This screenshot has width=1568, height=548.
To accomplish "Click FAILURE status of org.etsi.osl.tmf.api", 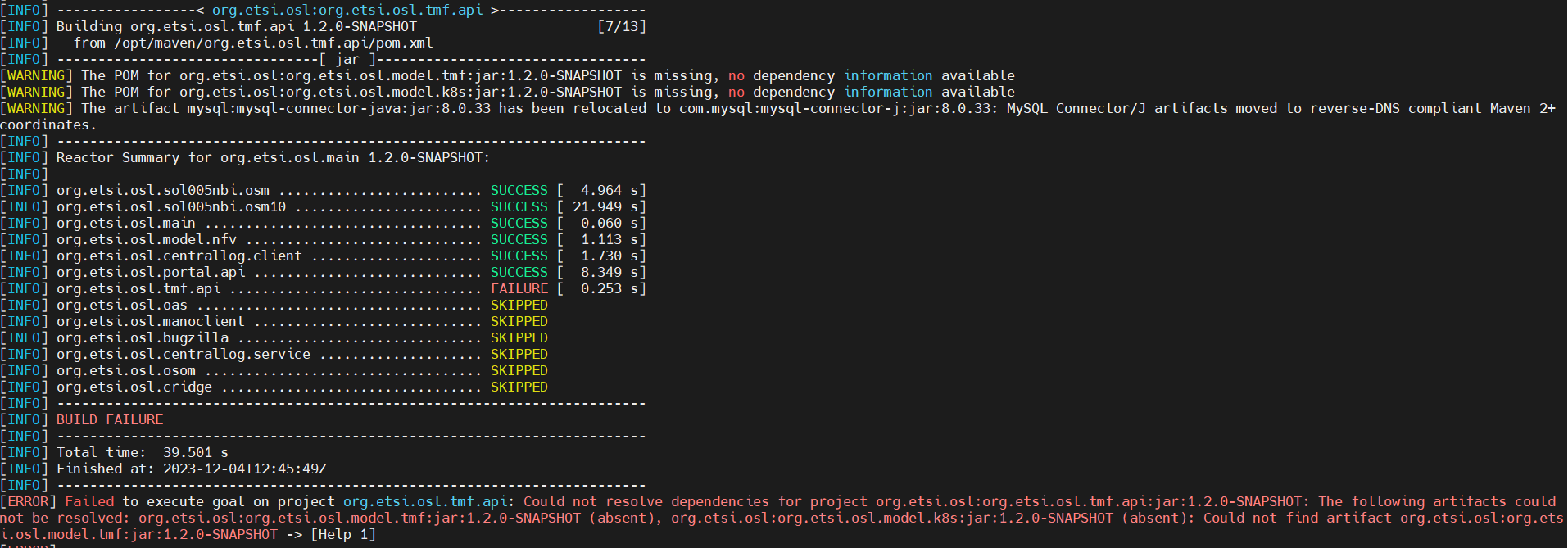I will tap(519, 288).
